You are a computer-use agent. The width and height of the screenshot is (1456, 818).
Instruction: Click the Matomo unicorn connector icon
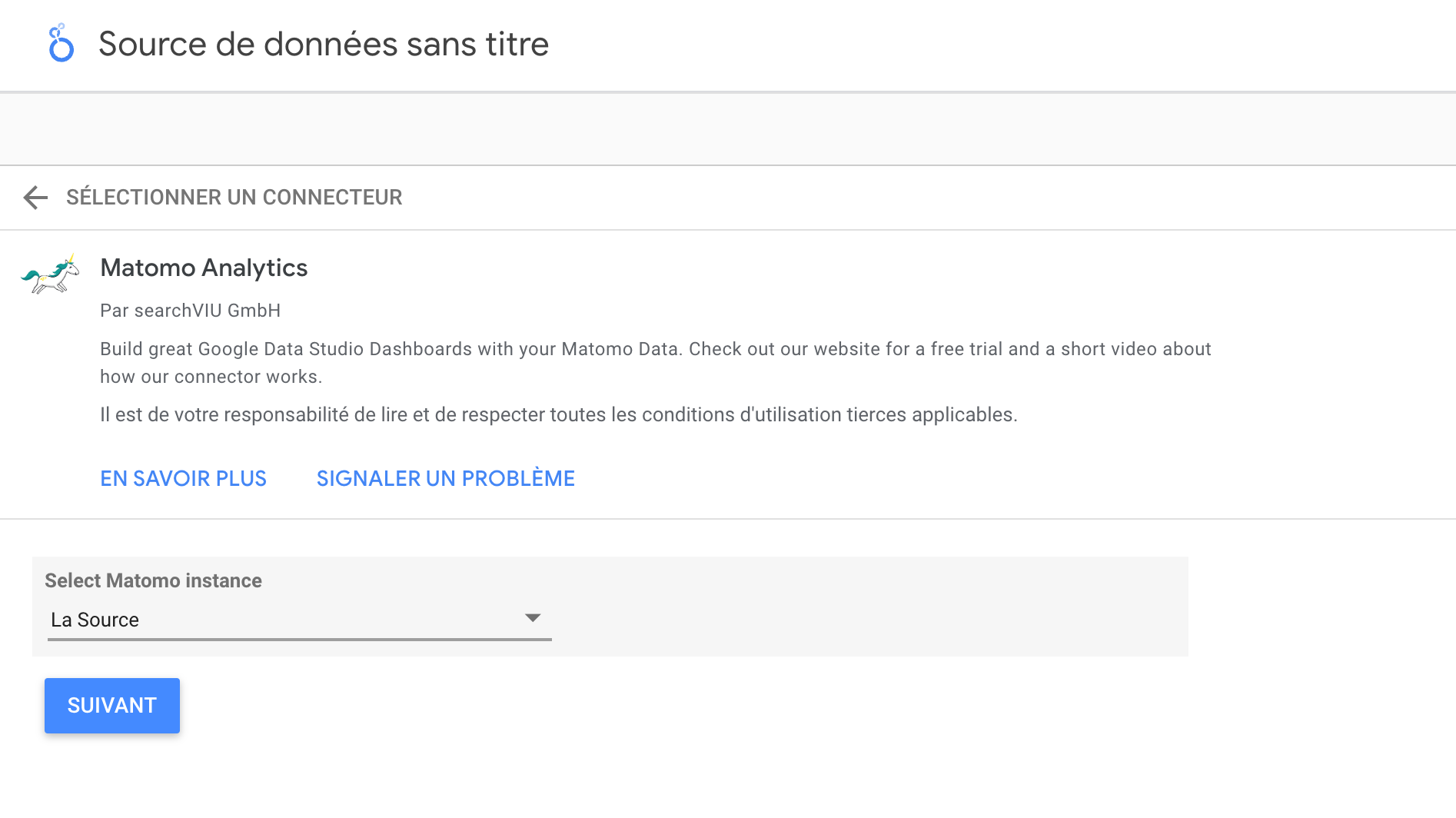51,274
